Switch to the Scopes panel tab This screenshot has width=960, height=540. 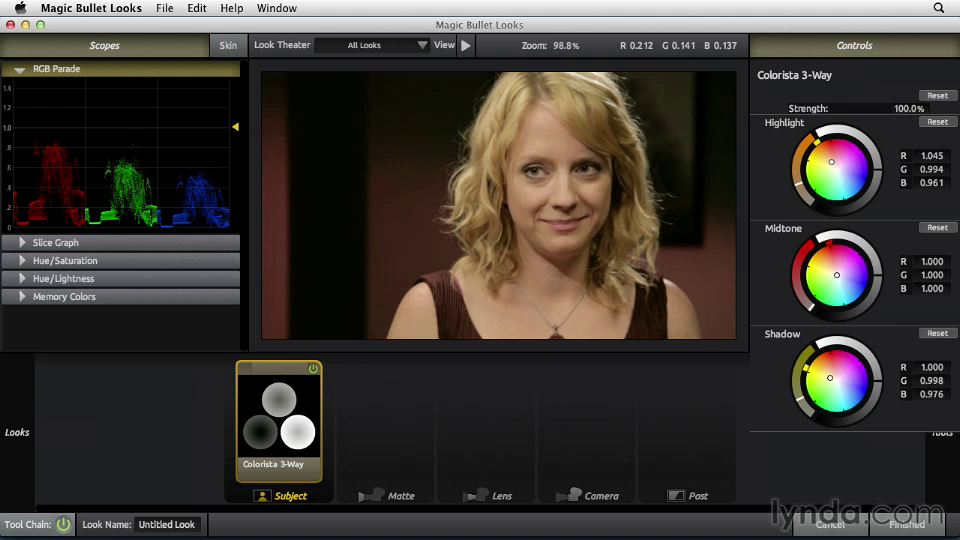pyautogui.click(x=105, y=45)
